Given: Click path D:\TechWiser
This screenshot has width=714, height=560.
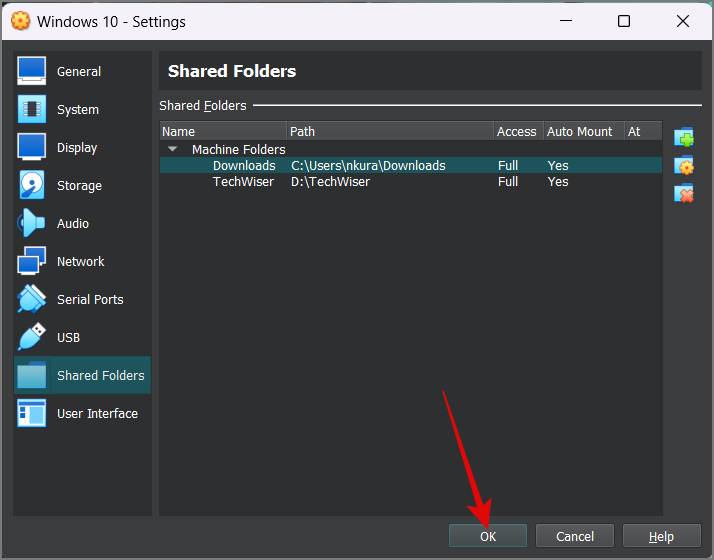Looking at the screenshot, I should coord(330,182).
